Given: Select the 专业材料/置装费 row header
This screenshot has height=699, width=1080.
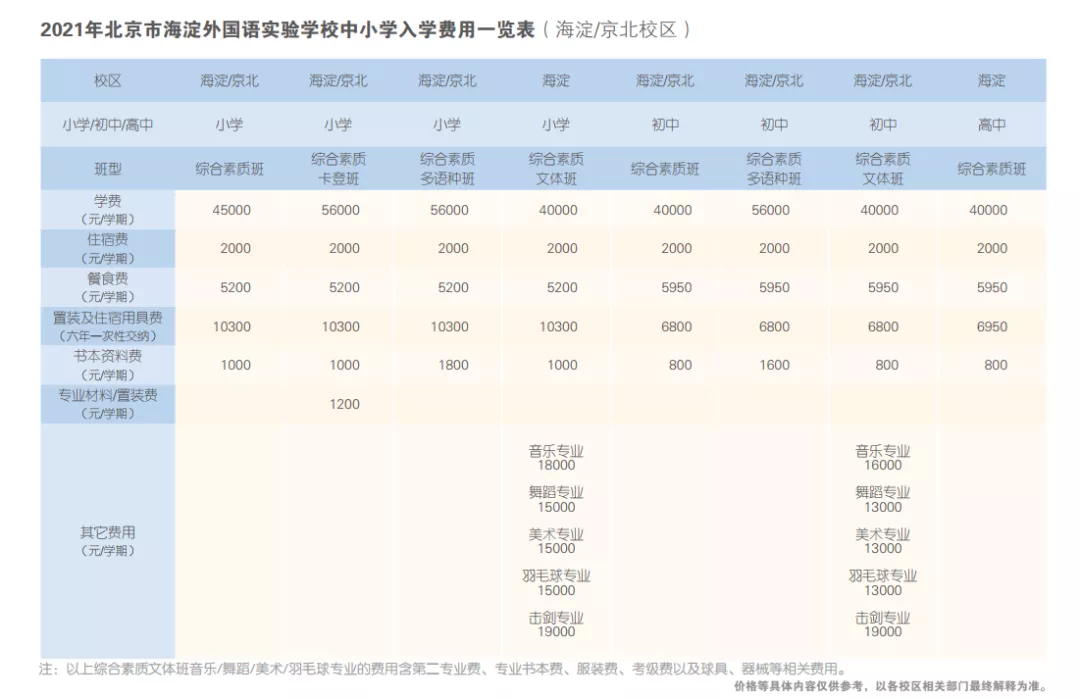Looking at the screenshot, I should 107,404.
